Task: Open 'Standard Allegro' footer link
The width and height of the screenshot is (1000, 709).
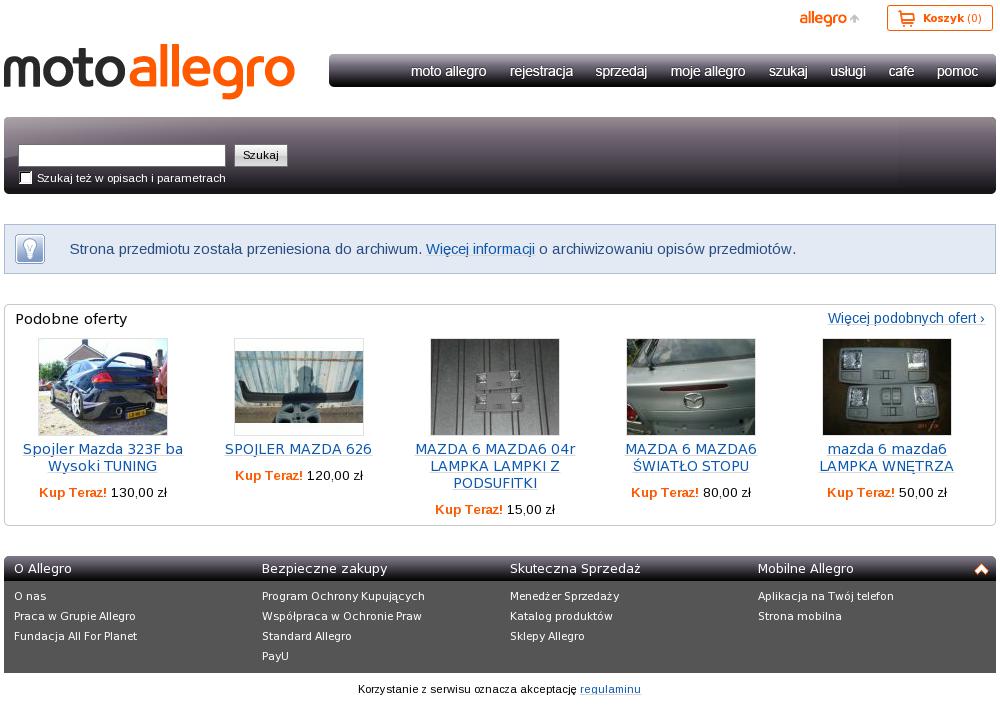Action: [x=307, y=636]
